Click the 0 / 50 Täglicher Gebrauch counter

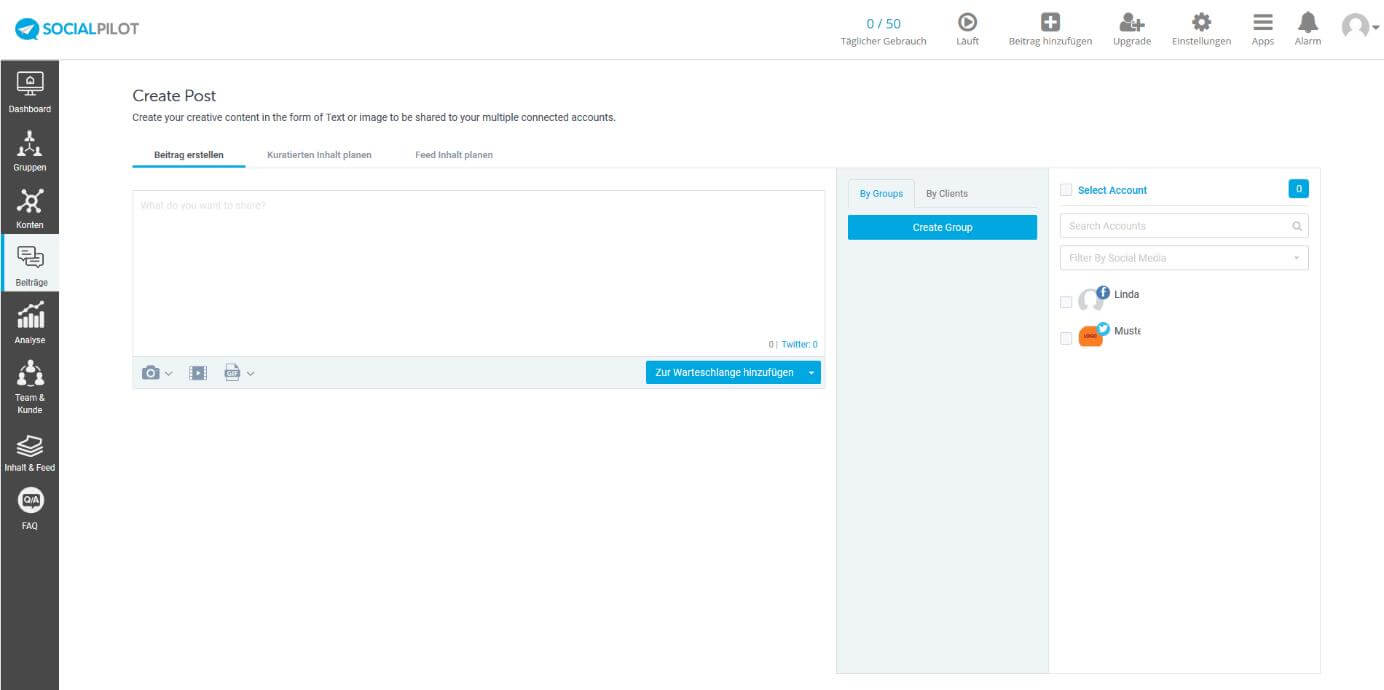tap(883, 31)
